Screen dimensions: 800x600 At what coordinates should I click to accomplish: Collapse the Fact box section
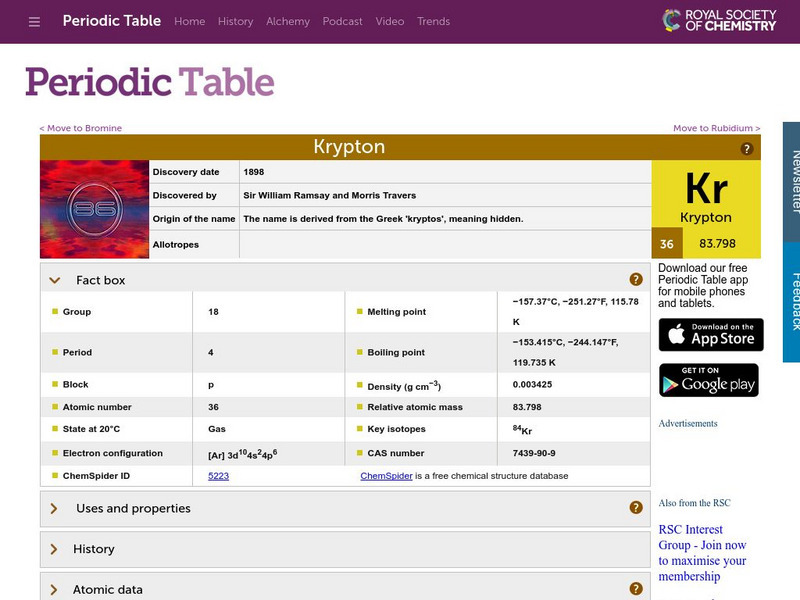click(55, 280)
